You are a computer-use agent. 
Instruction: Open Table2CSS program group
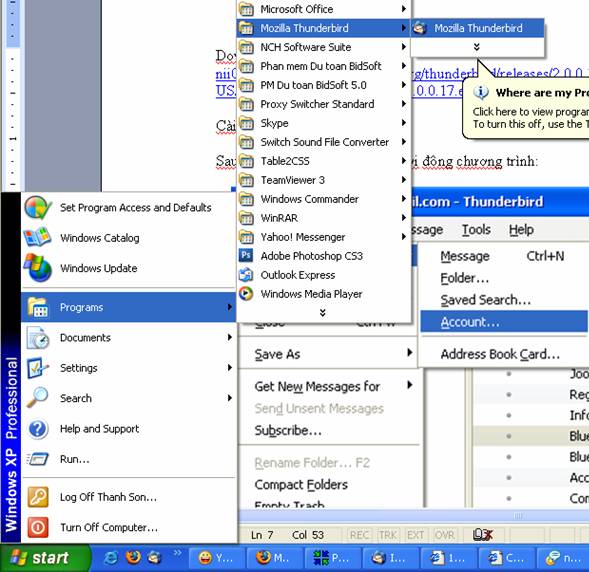click(324, 161)
